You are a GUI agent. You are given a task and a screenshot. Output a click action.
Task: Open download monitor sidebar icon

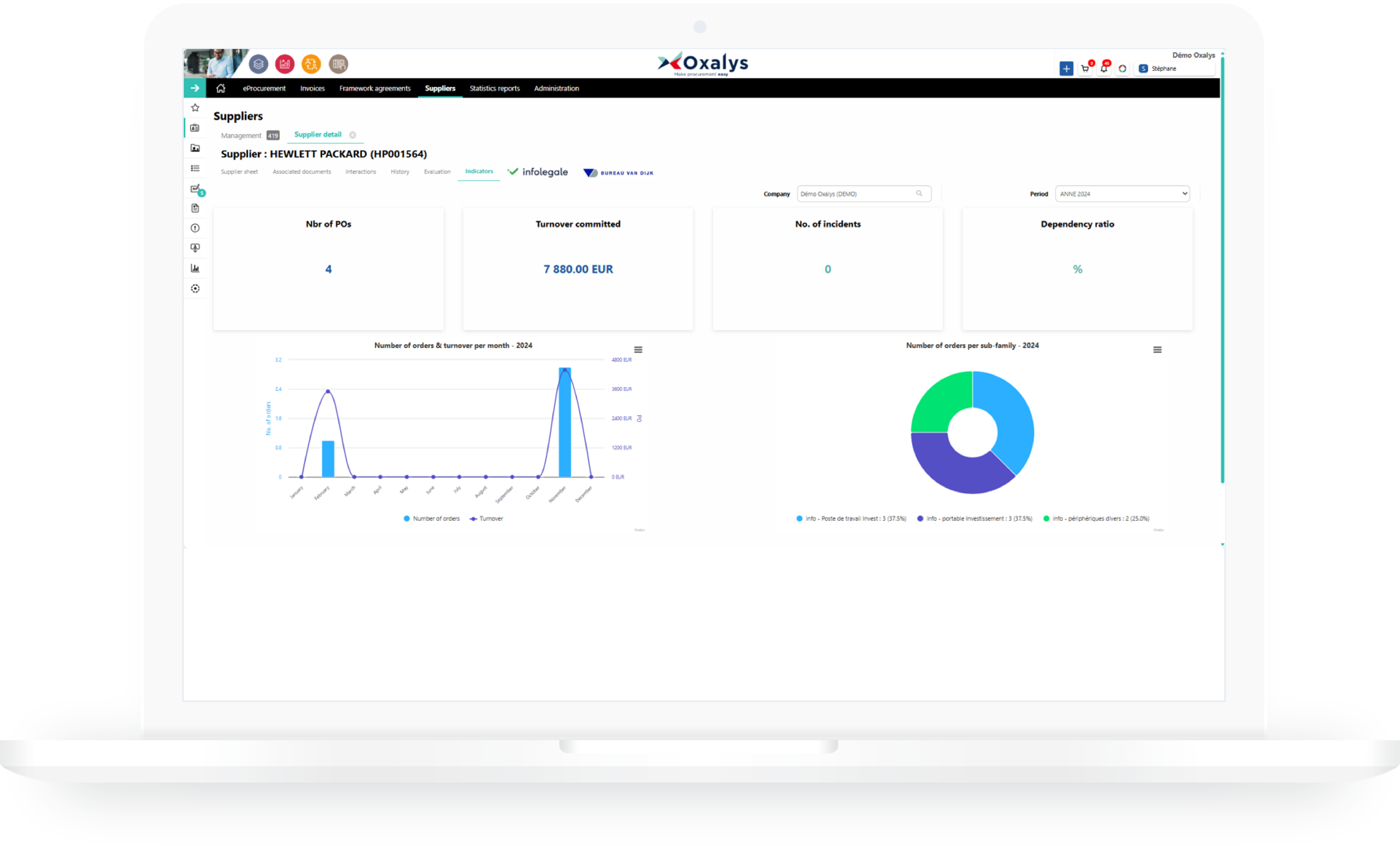pos(195,248)
